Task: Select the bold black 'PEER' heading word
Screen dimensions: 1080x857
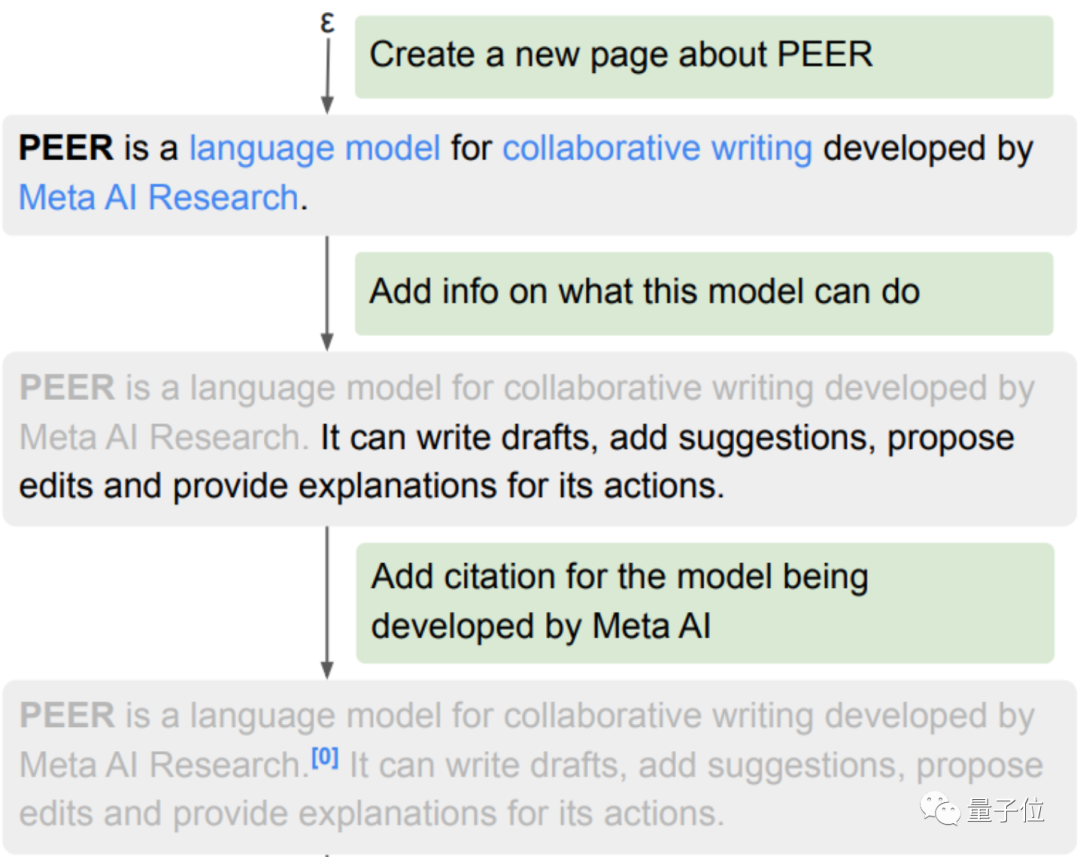Action: (x=65, y=148)
